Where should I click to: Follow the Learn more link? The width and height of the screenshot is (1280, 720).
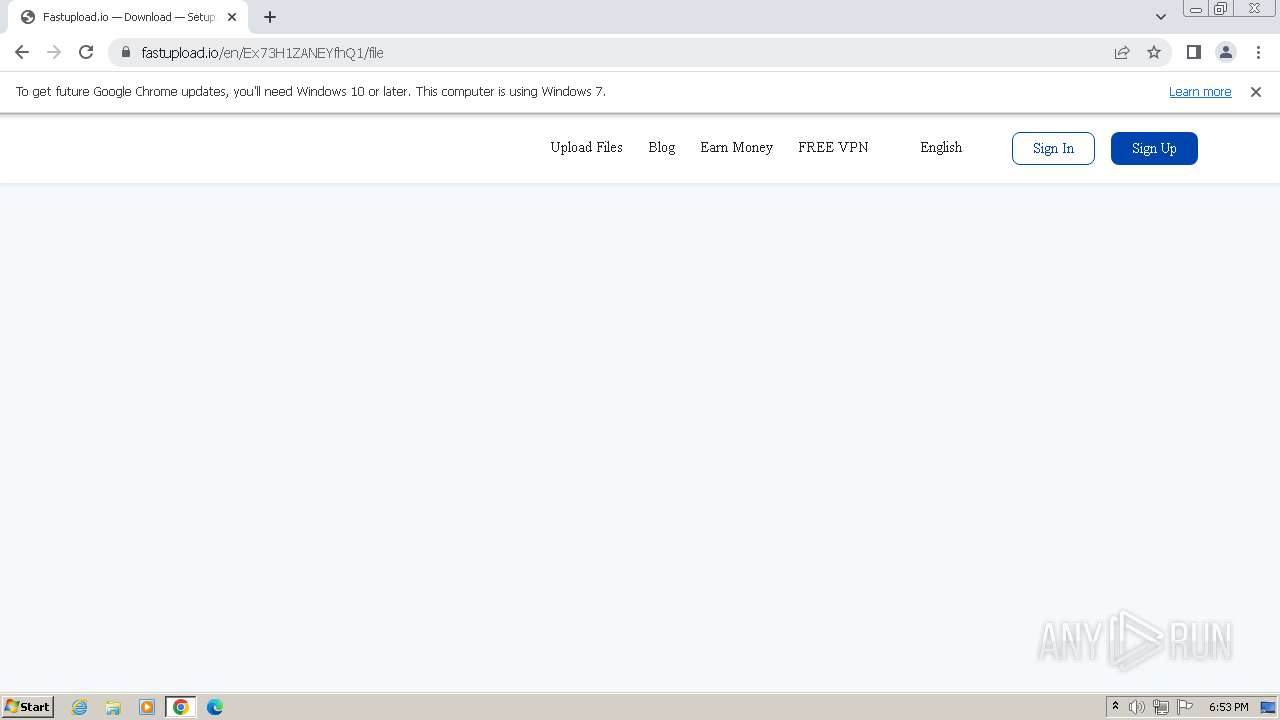click(1200, 92)
